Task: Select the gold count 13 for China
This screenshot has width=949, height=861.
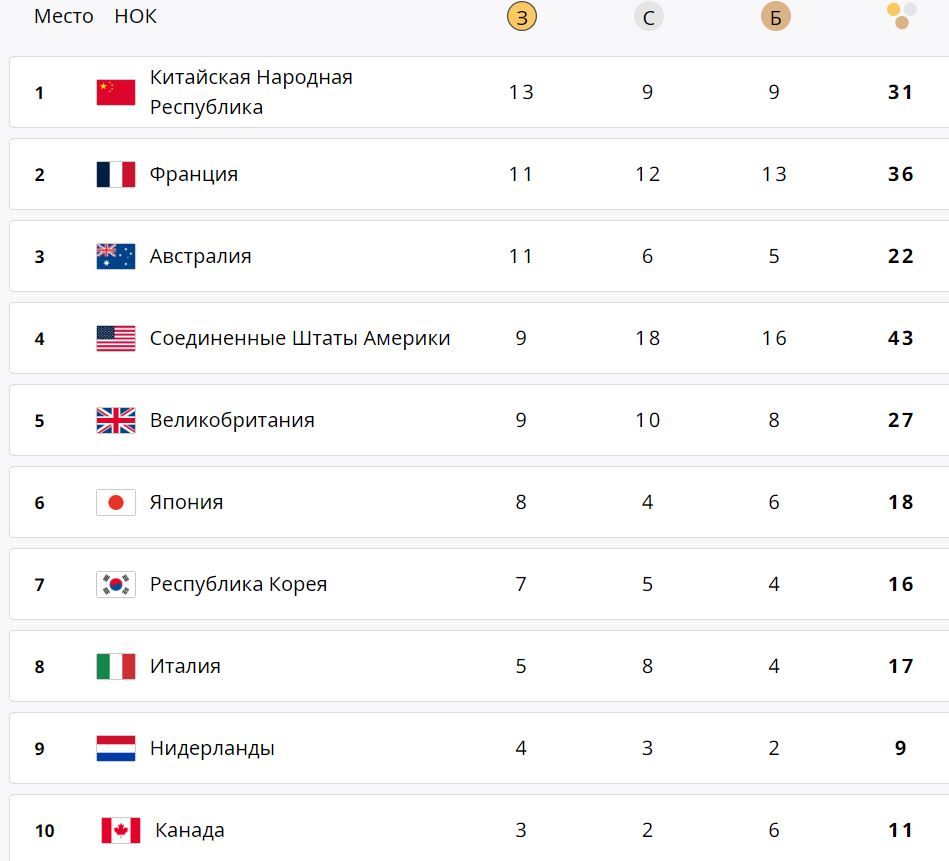Action: 521,91
